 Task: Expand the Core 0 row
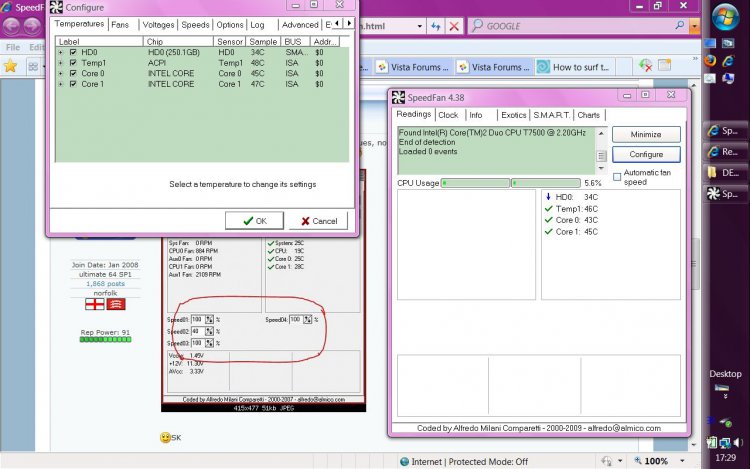(x=61, y=73)
